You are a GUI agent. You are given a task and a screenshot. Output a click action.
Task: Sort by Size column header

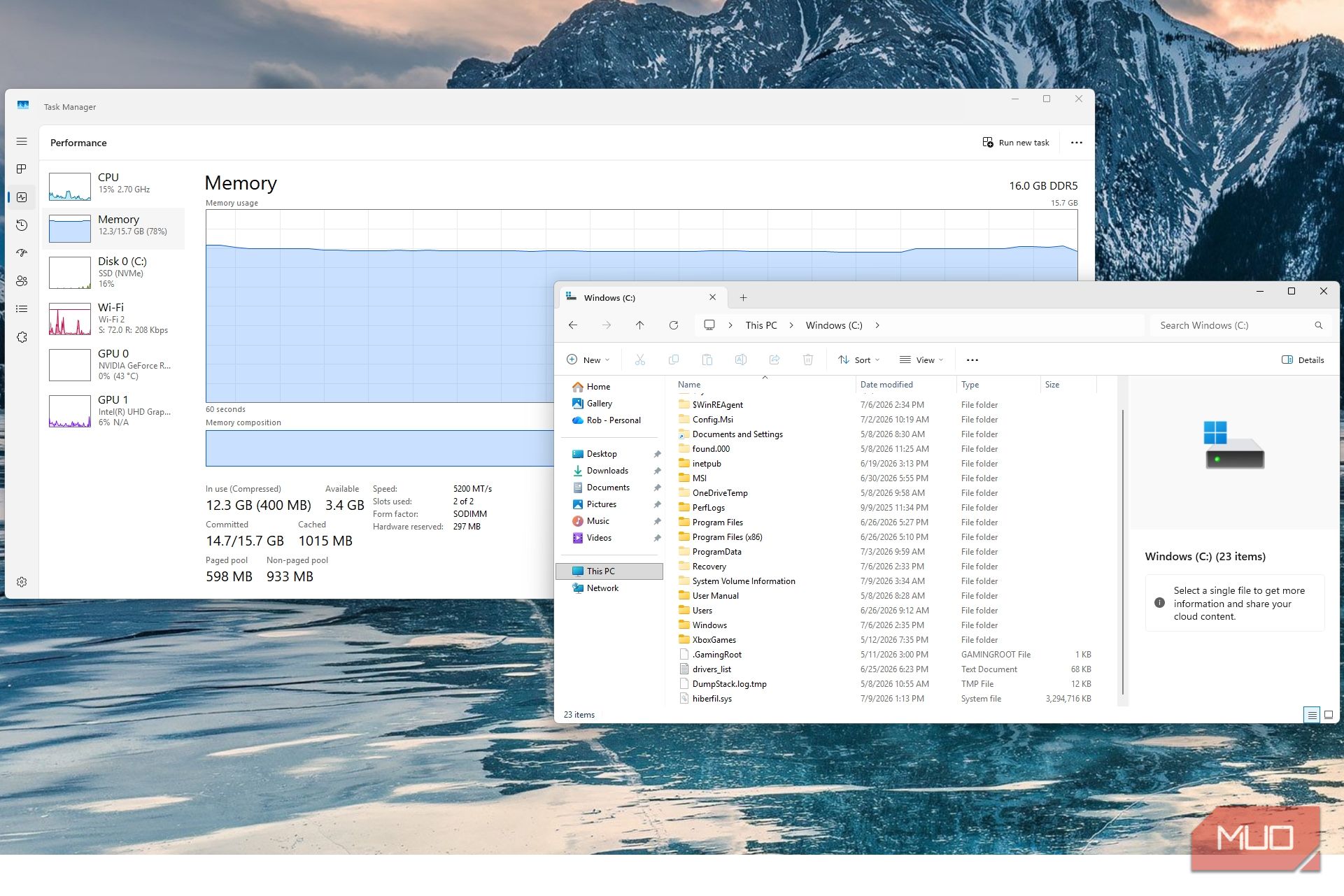click(x=1068, y=385)
